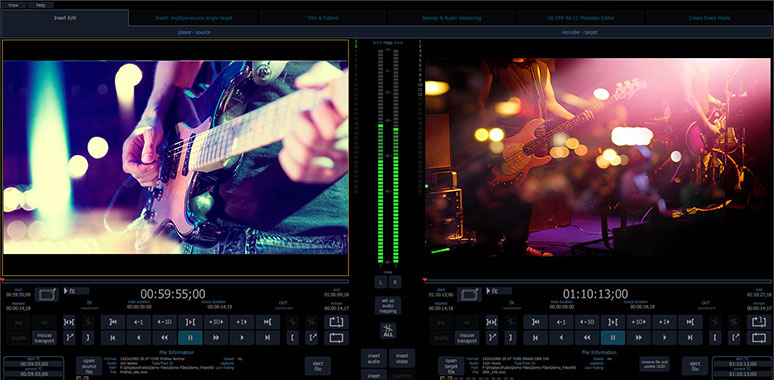Go to start of target file
Screen dimensions: 774x380
536,338
